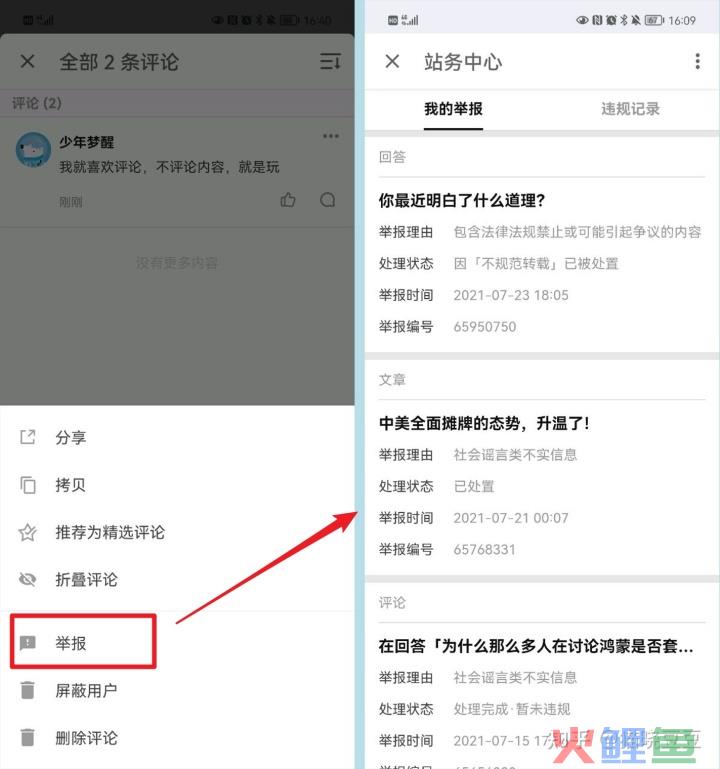Open the three-dot options on 少年梦醒's comment
The width and height of the screenshot is (720, 769).
coord(331,136)
